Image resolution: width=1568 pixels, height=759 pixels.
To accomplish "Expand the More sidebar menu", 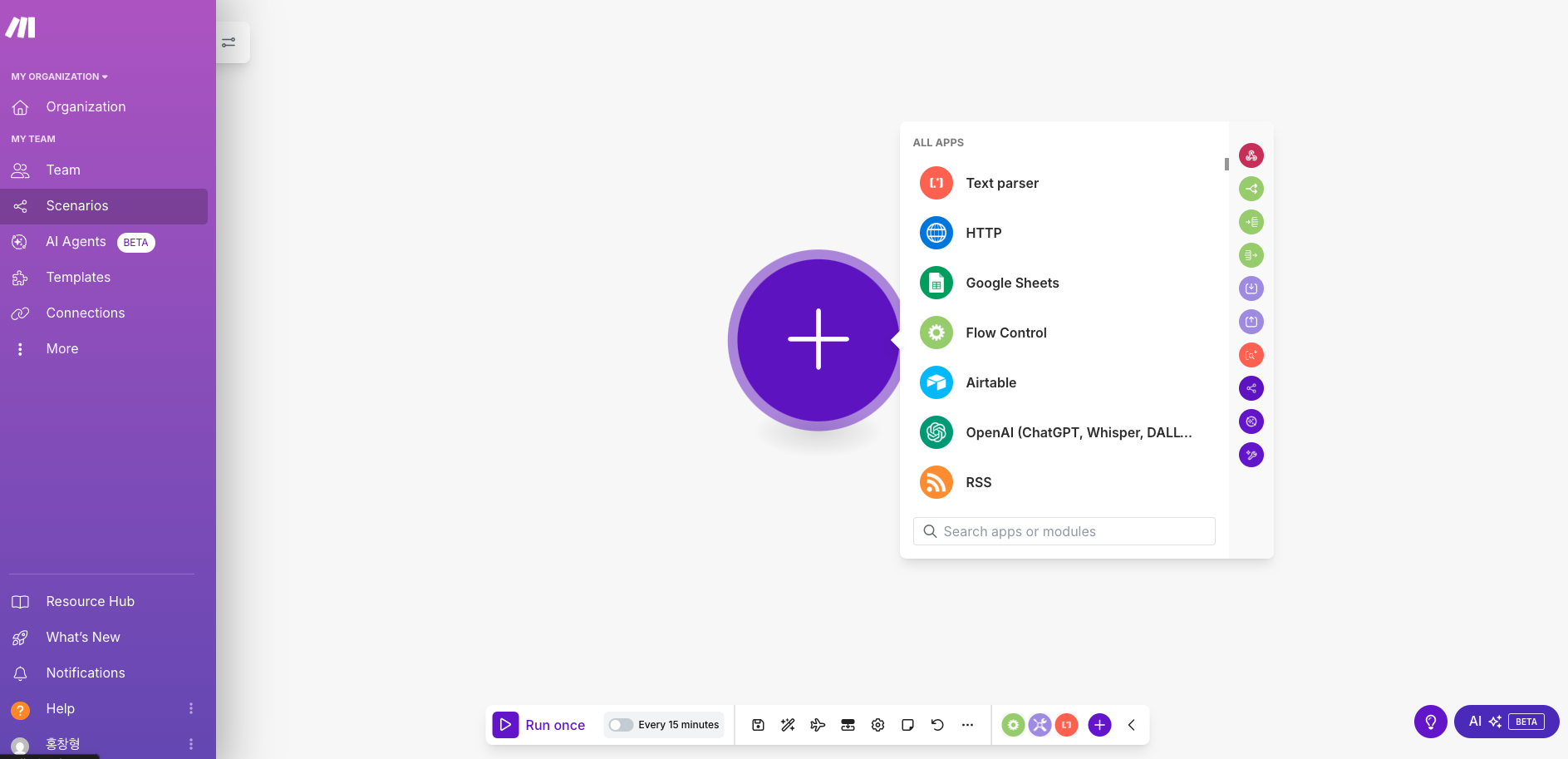I will tap(104, 349).
